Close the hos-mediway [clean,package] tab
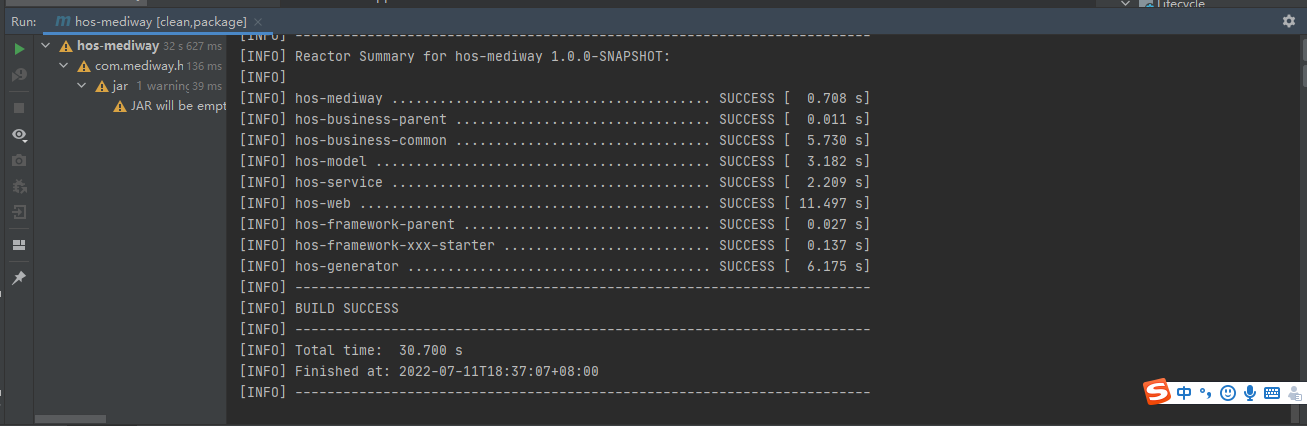1307x426 pixels. (x=258, y=22)
